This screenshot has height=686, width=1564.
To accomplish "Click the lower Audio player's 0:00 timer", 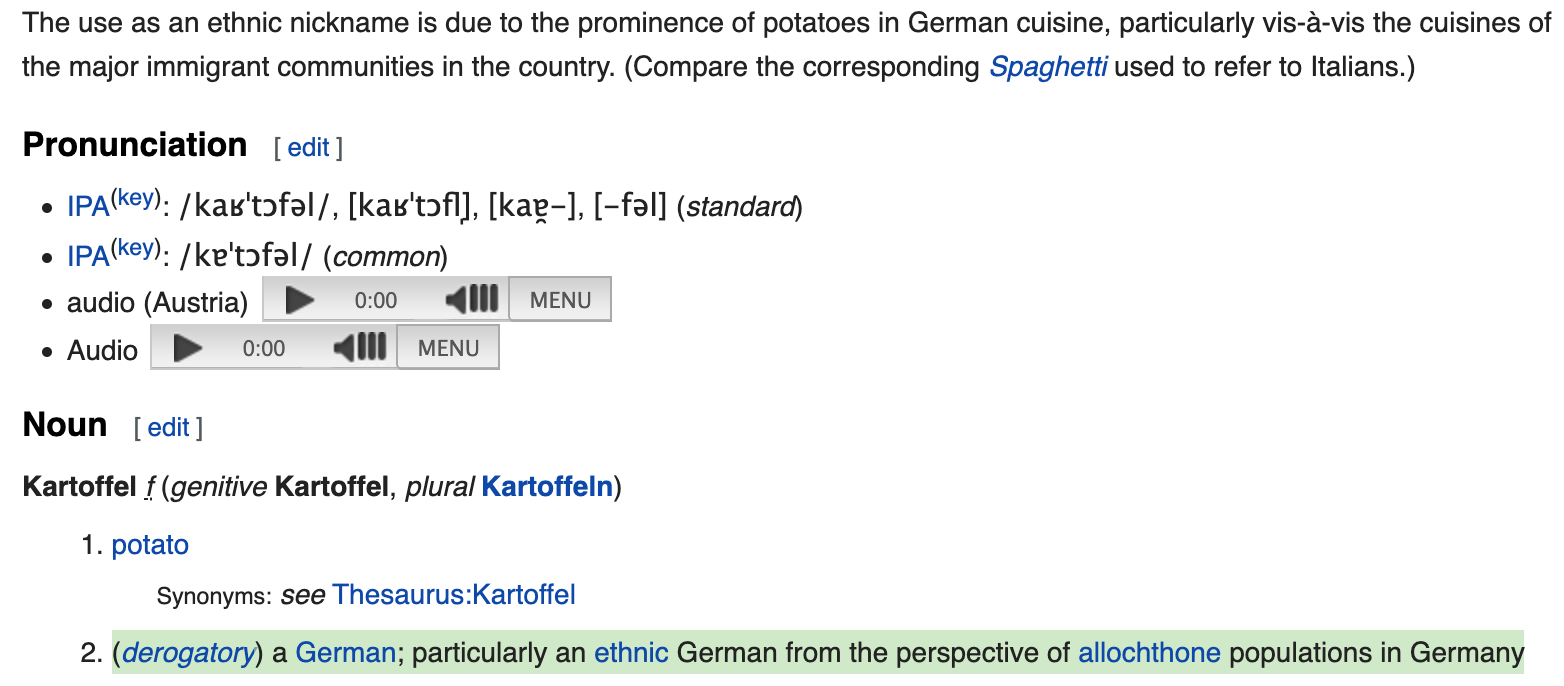I will [264, 348].
